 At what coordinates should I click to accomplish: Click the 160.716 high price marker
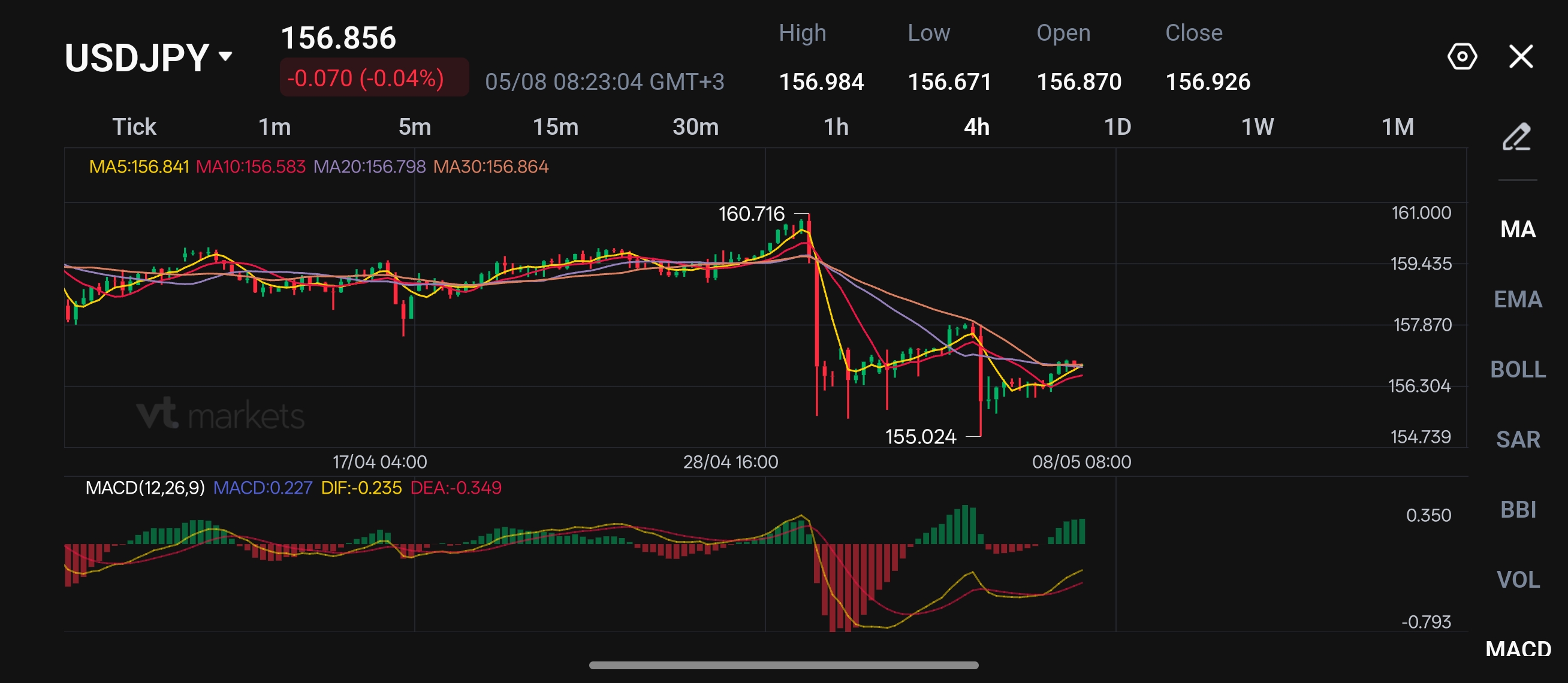pos(751,213)
